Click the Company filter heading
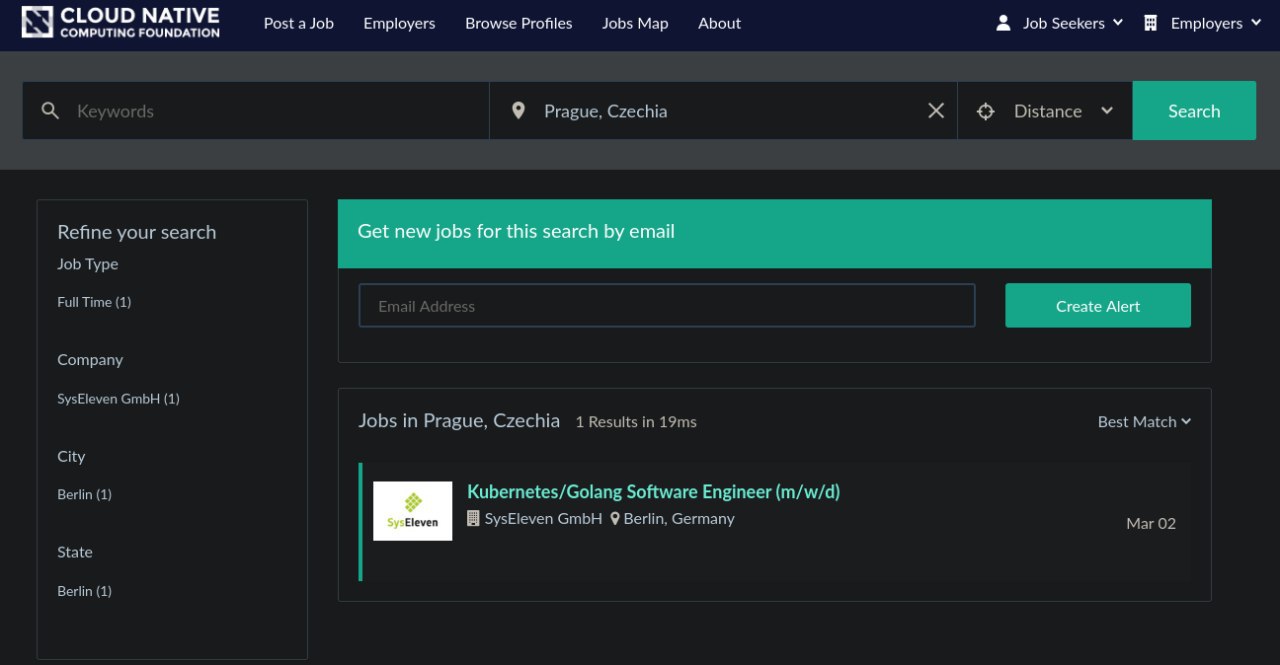Image resolution: width=1280 pixels, height=665 pixels. pos(90,360)
